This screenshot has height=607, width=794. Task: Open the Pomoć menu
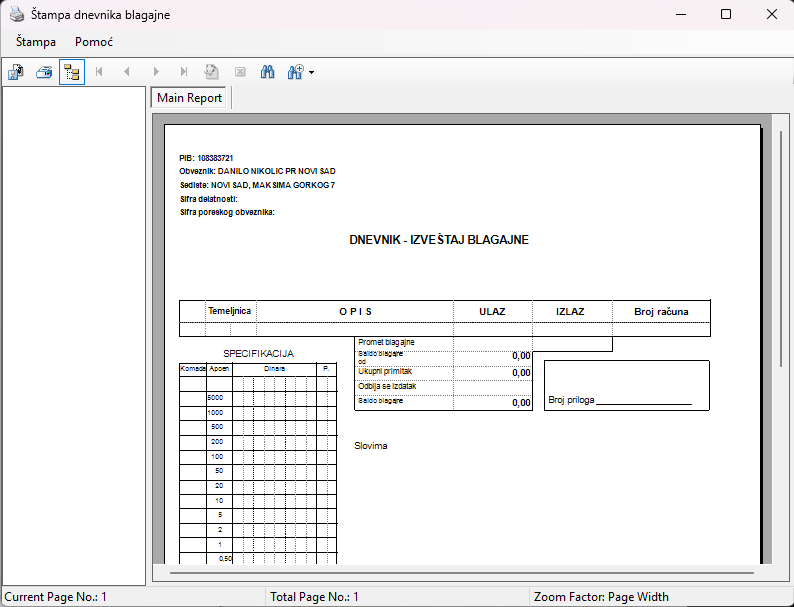click(94, 42)
